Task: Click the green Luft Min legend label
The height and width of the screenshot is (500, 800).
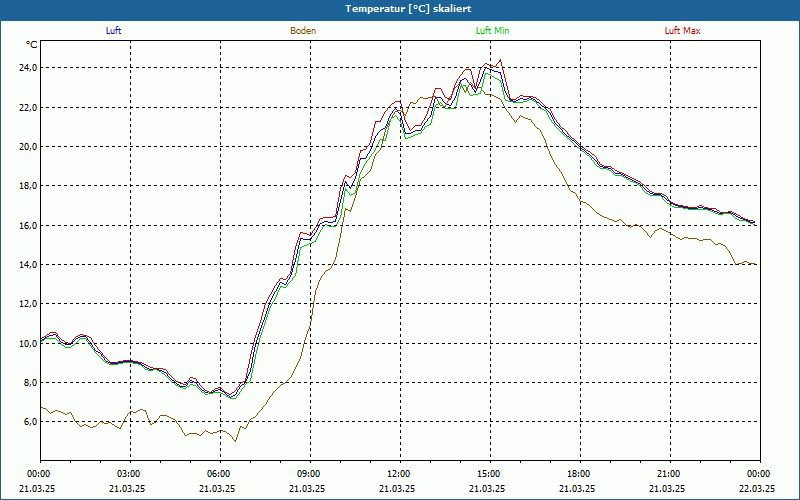Action: (492, 31)
